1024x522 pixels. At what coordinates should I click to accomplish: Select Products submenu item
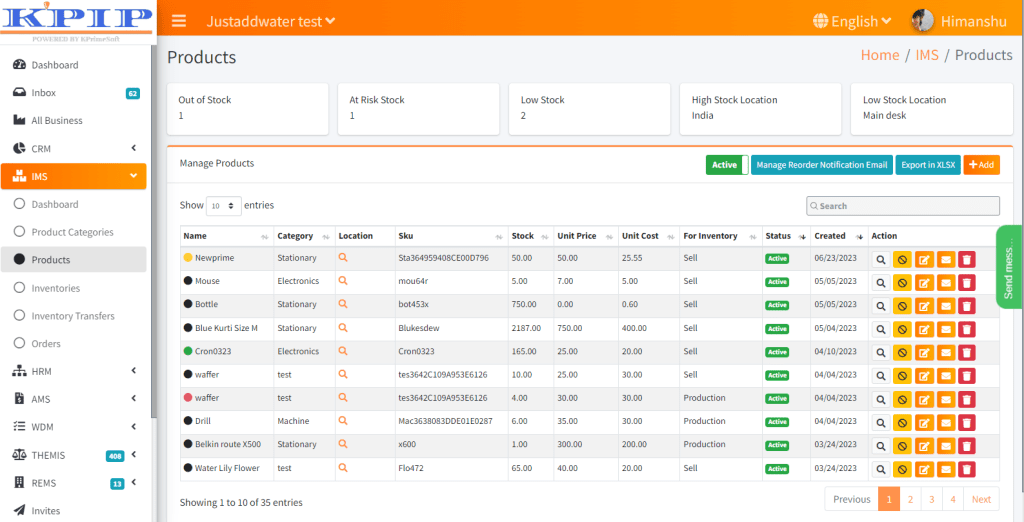point(74,259)
